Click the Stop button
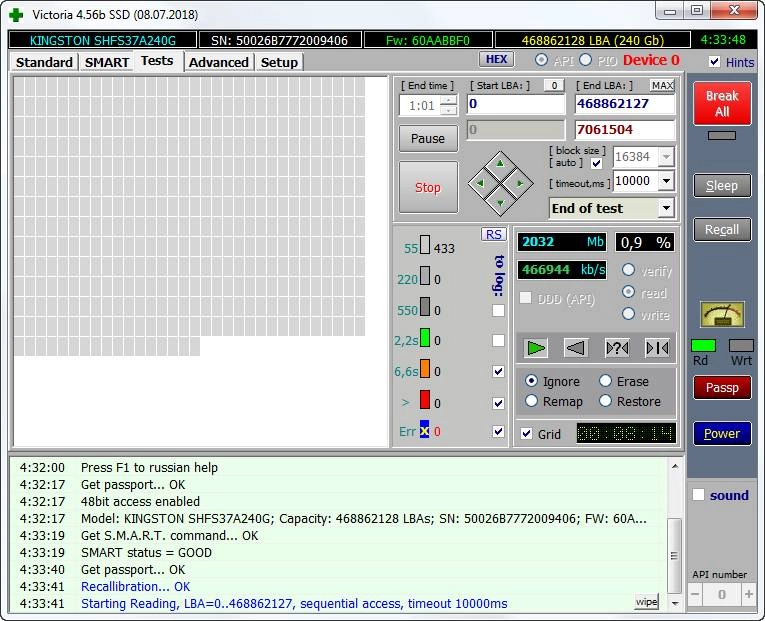 tap(428, 187)
